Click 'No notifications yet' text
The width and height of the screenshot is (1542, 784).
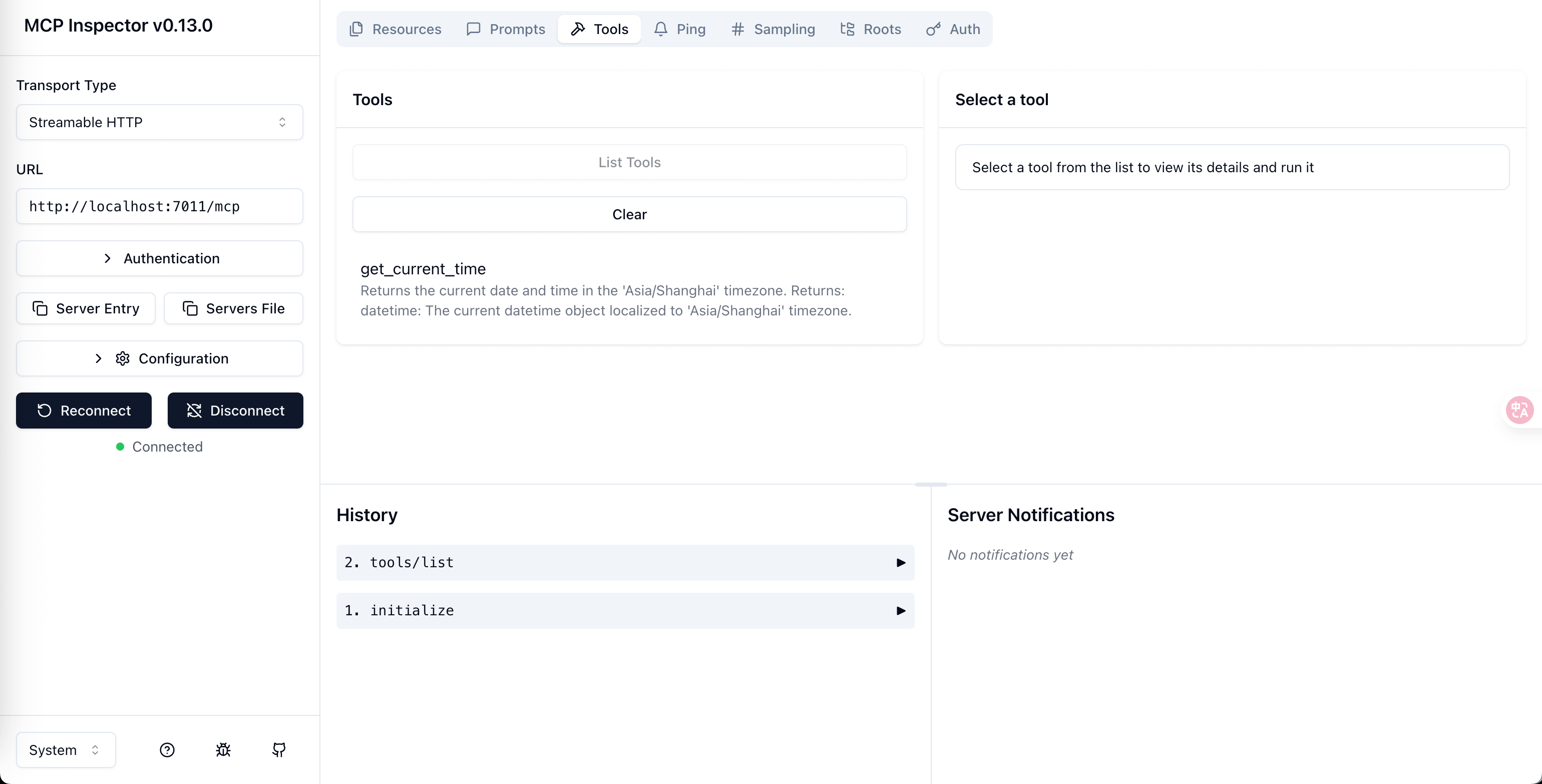[x=1010, y=555]
